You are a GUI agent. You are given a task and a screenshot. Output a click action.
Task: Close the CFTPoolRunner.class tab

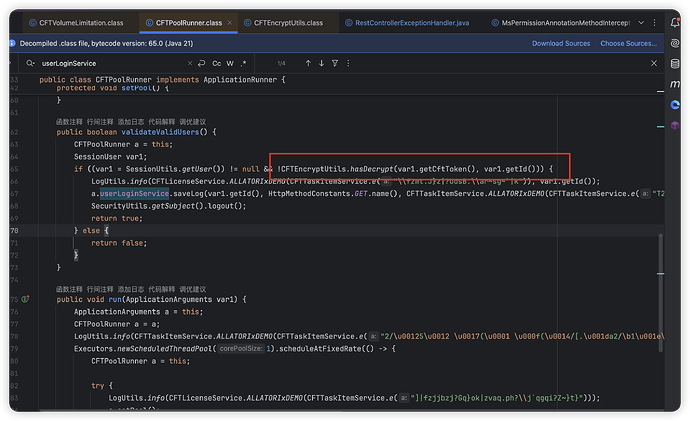[230, 22]
